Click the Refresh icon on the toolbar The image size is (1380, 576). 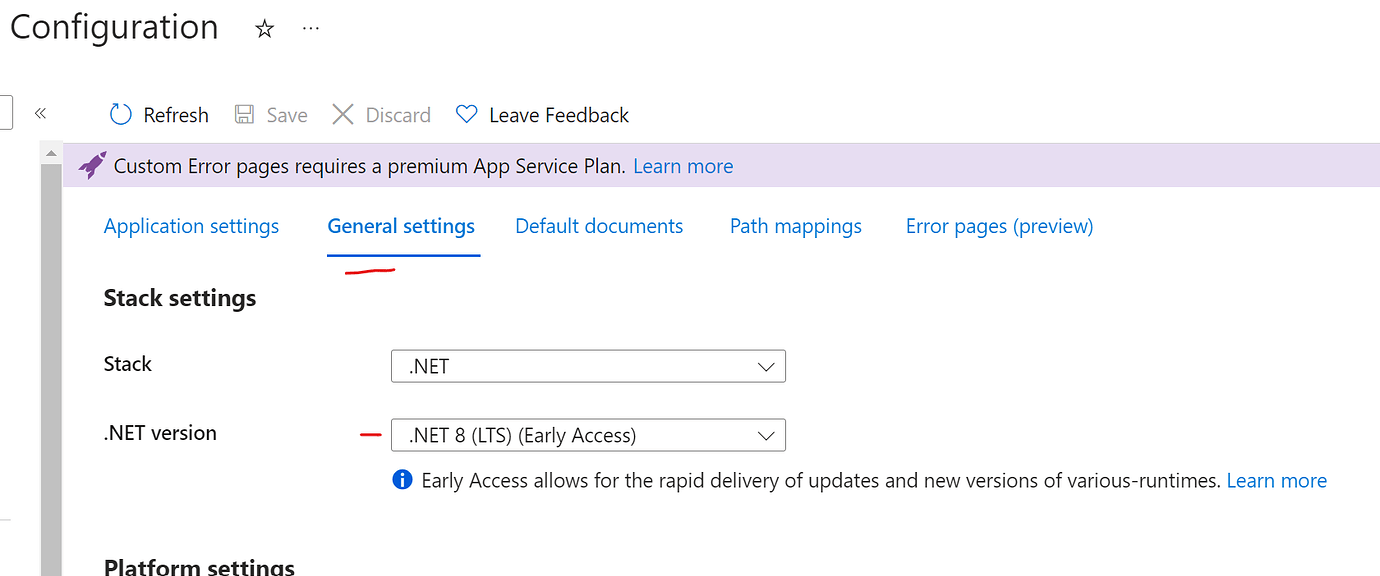(119, 114)
